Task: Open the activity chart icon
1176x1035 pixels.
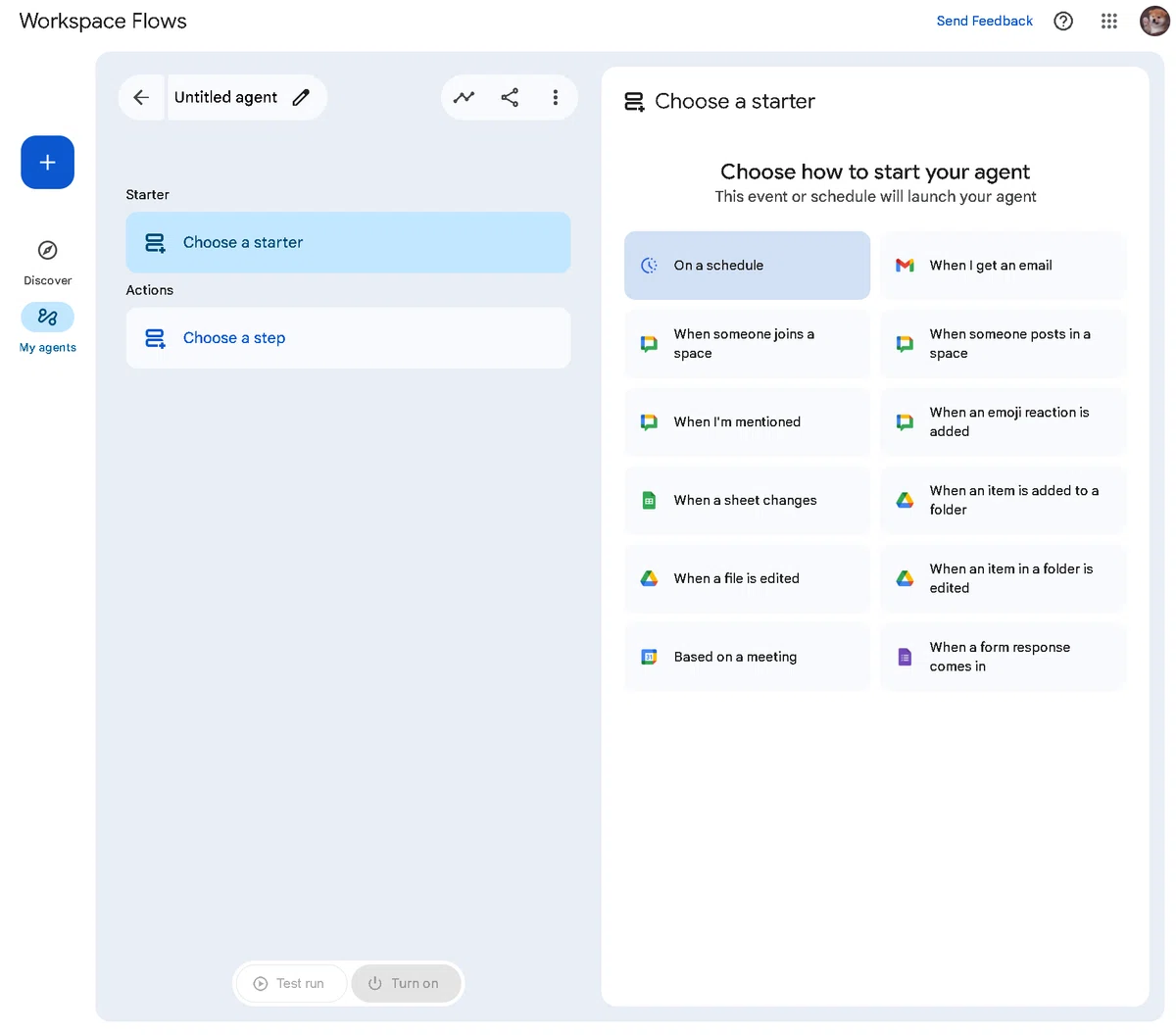Action: [465, 97]
